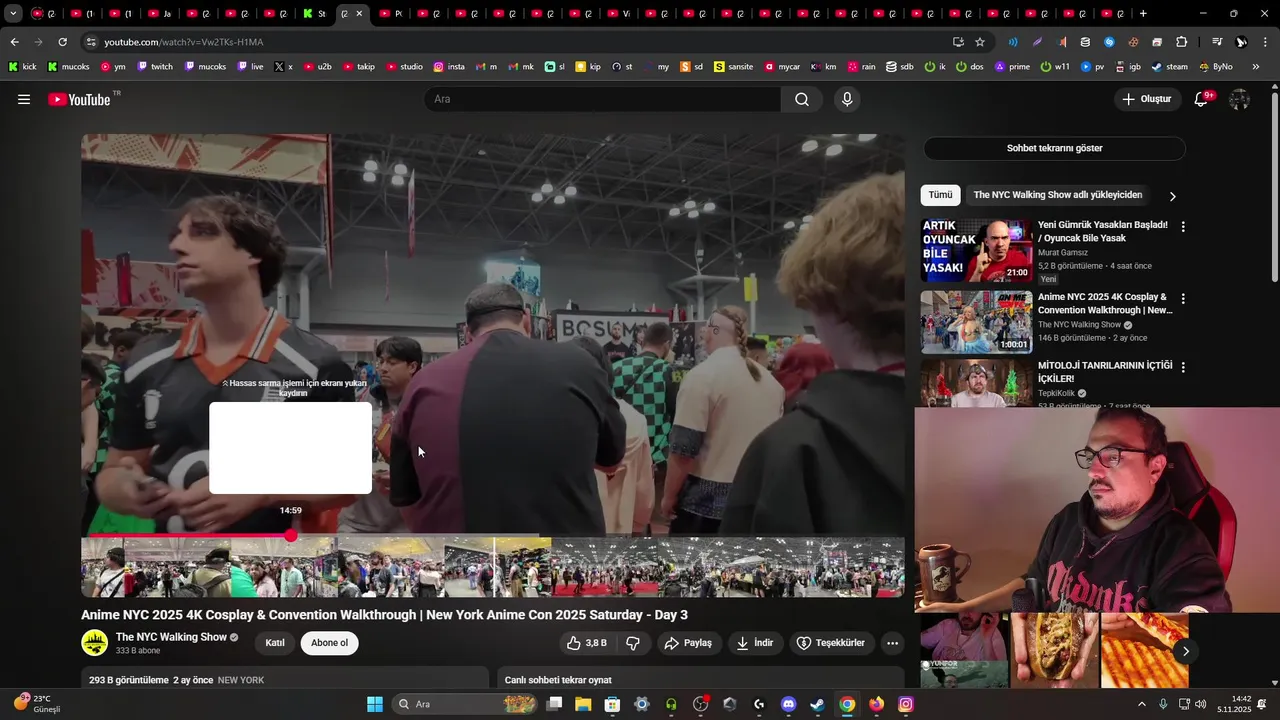Click the Chrome address bar URL
The width and height of the screenshot is (1280, 720).
184,42
